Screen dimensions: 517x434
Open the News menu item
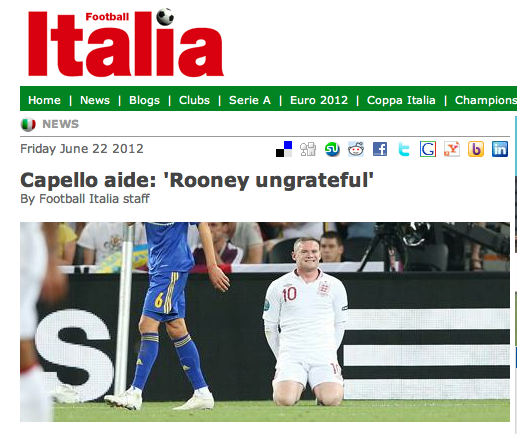point(95,100)
